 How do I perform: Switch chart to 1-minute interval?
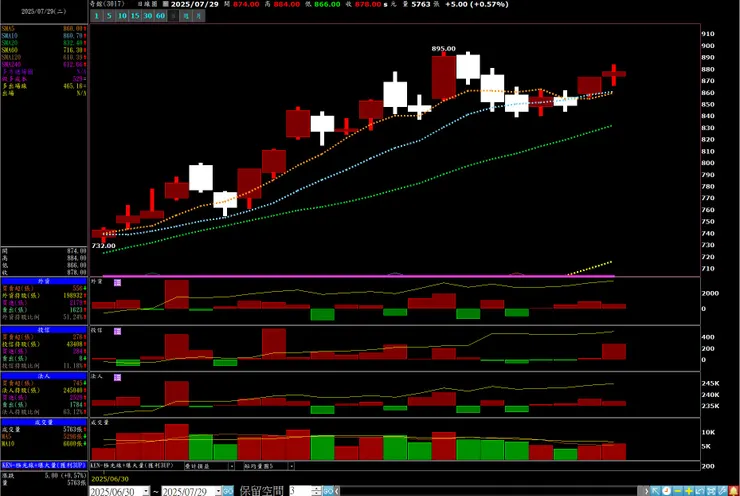coord(96,16)
